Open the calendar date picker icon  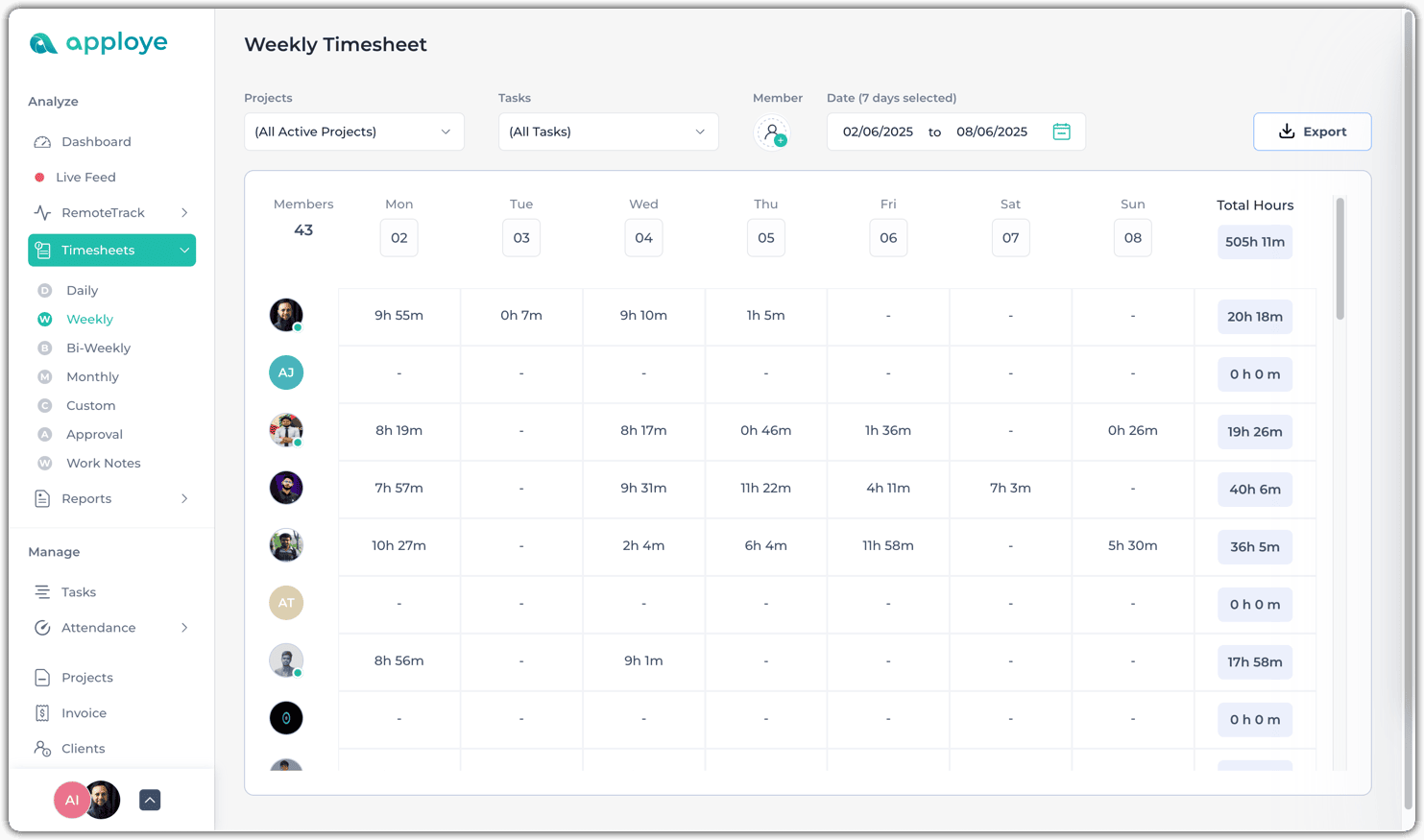1061,132
